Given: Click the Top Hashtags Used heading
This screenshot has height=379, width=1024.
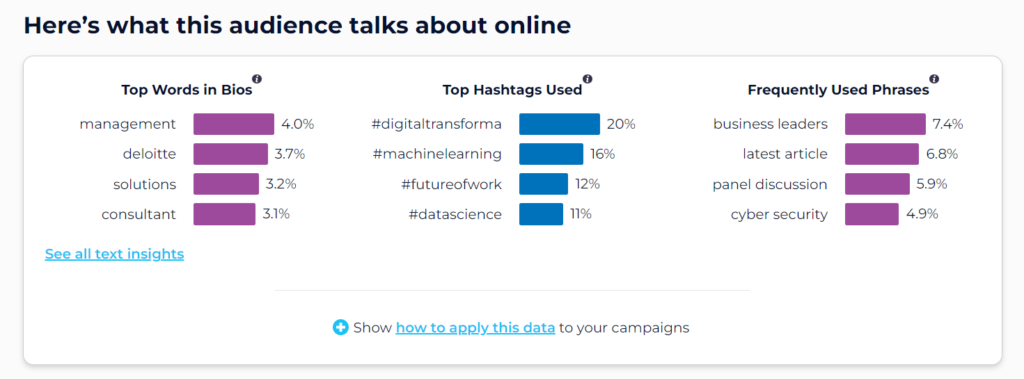Looking at the screenshot, I should click(512, 90).
